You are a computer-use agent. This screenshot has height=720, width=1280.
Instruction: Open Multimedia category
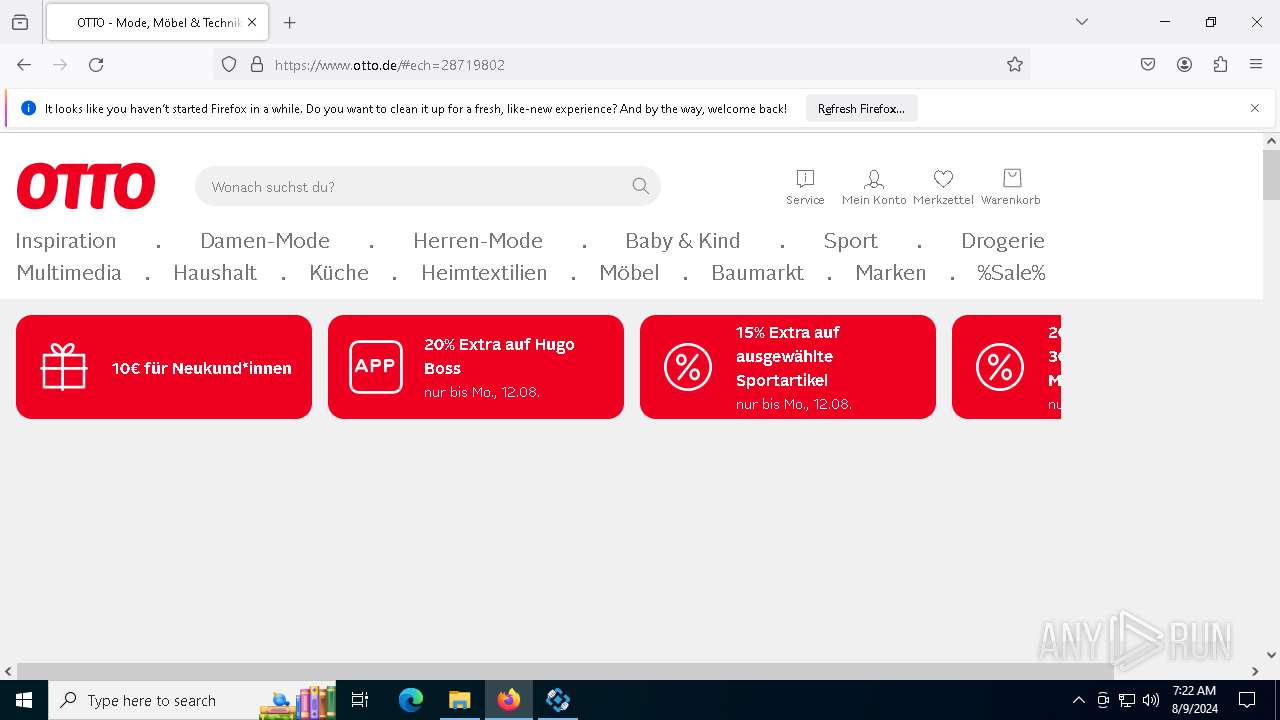tap(69, 273)
